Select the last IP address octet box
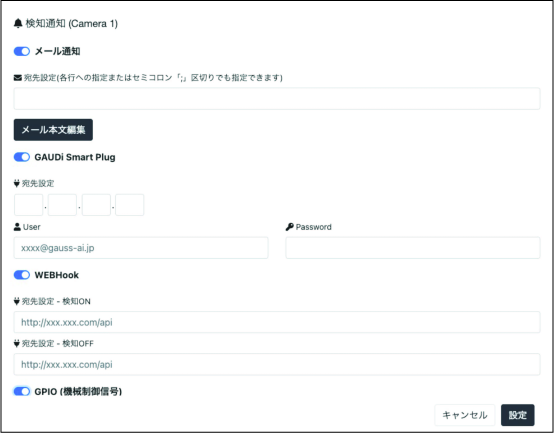554x433 pixels. pos(130,205)
